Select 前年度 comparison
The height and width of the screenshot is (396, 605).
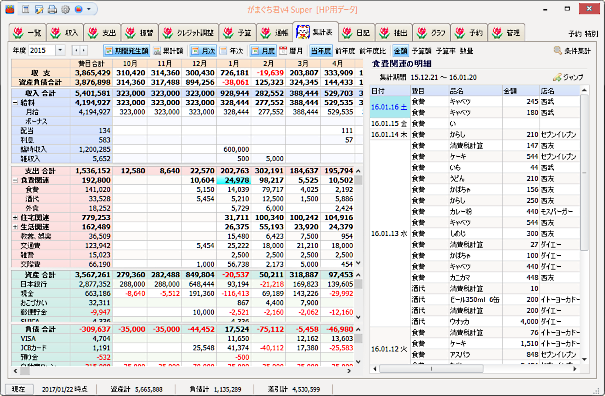pos(345,51)
